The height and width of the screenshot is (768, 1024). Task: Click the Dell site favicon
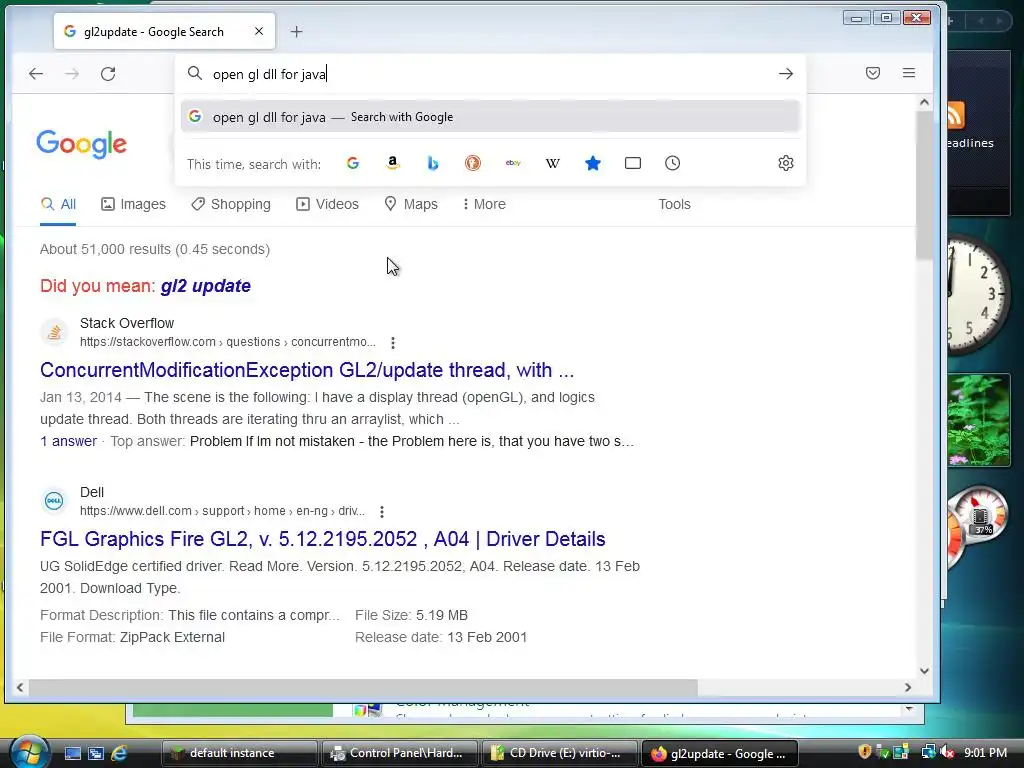click(54, 502)
